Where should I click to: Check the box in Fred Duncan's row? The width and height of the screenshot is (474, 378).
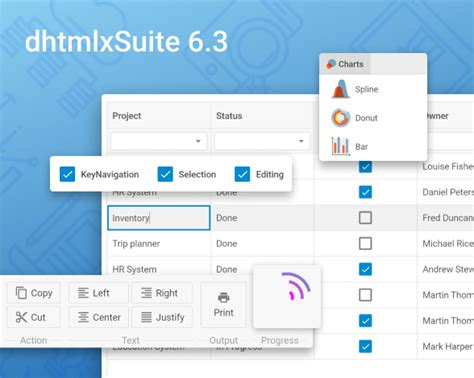[365, 218]
